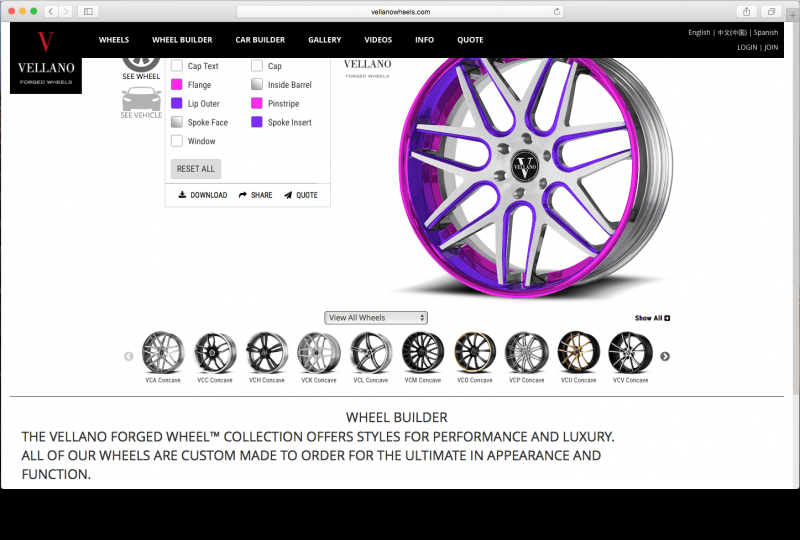Click the Login link
The height and width of the screenshot is (540, 800).
click(747, 47)
